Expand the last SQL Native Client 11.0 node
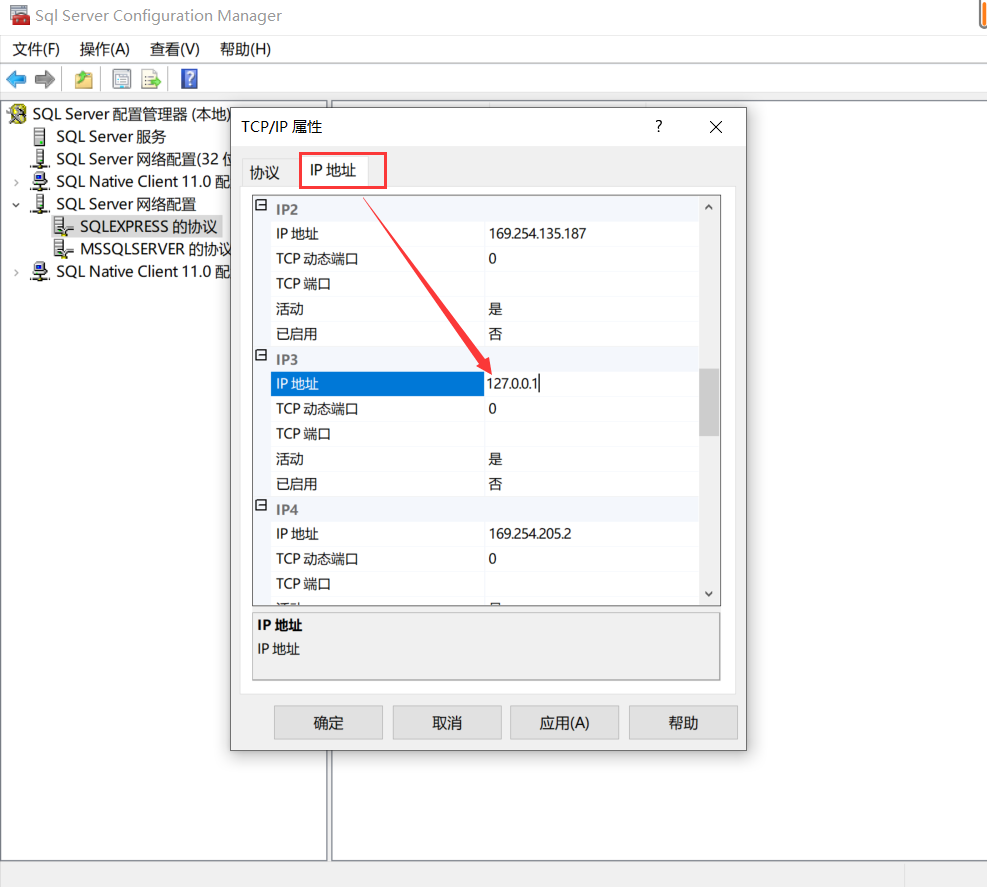Image resolution: width=987 pixels, height=887 pixels. click(16, 273)
